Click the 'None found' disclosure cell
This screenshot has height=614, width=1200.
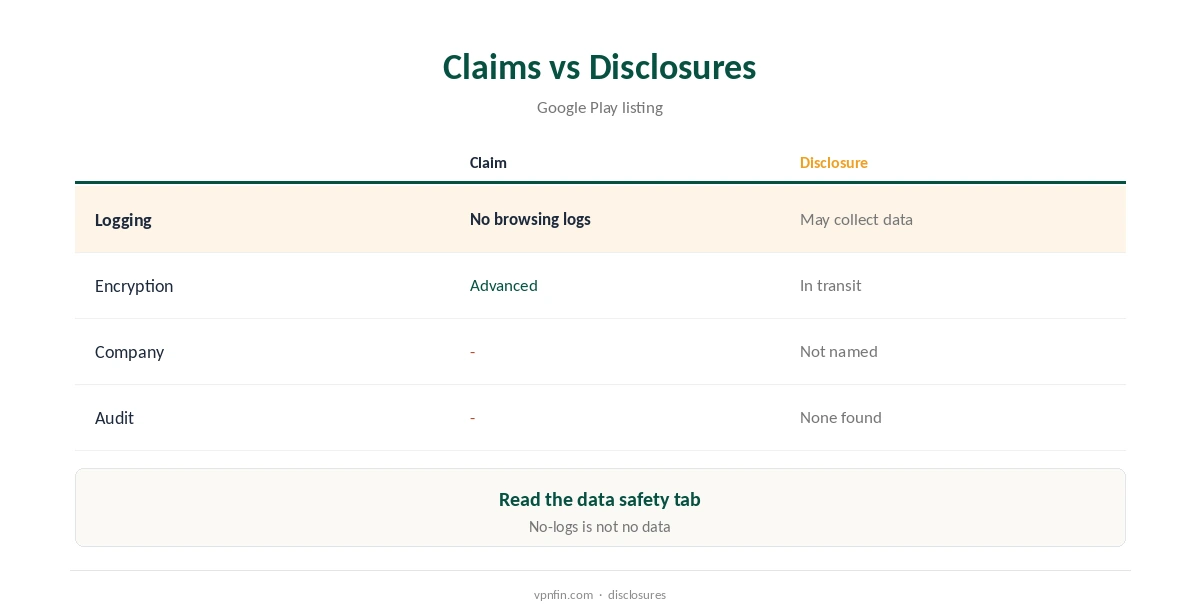click(x=840, y=417)
